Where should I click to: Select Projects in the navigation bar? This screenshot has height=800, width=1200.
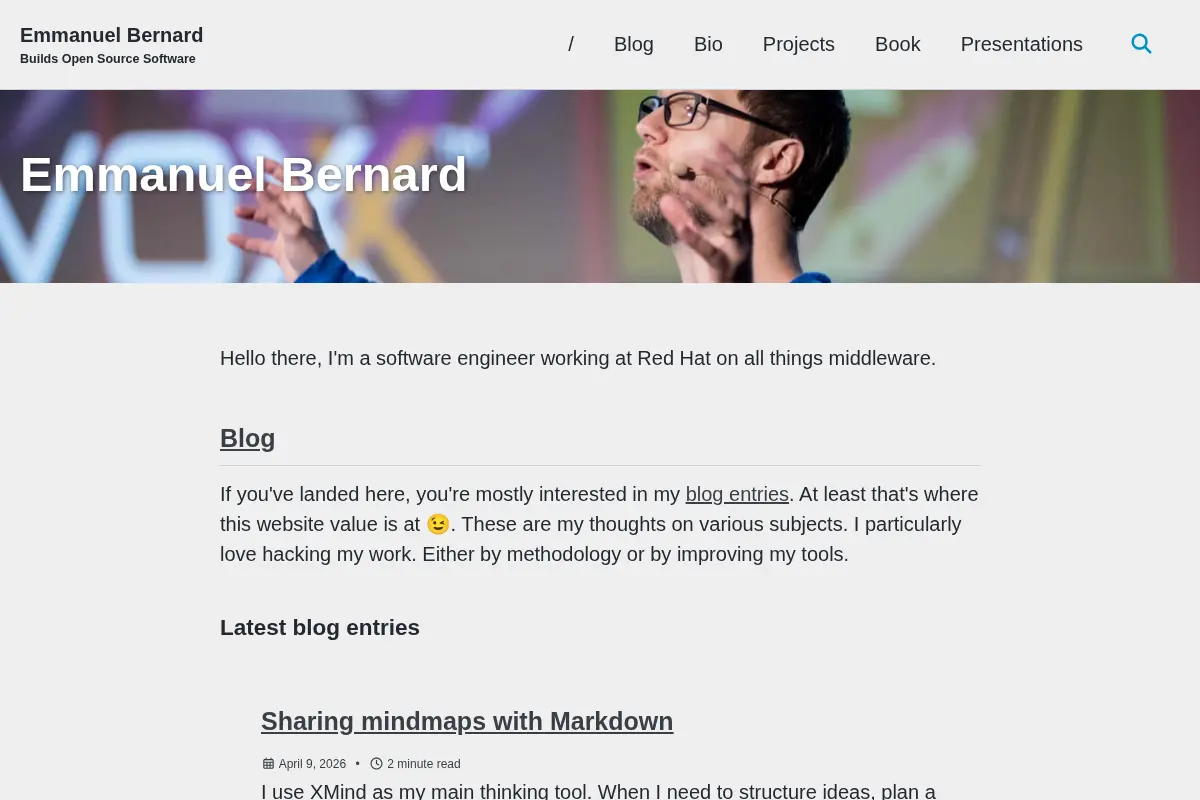[x=799, y=44]
